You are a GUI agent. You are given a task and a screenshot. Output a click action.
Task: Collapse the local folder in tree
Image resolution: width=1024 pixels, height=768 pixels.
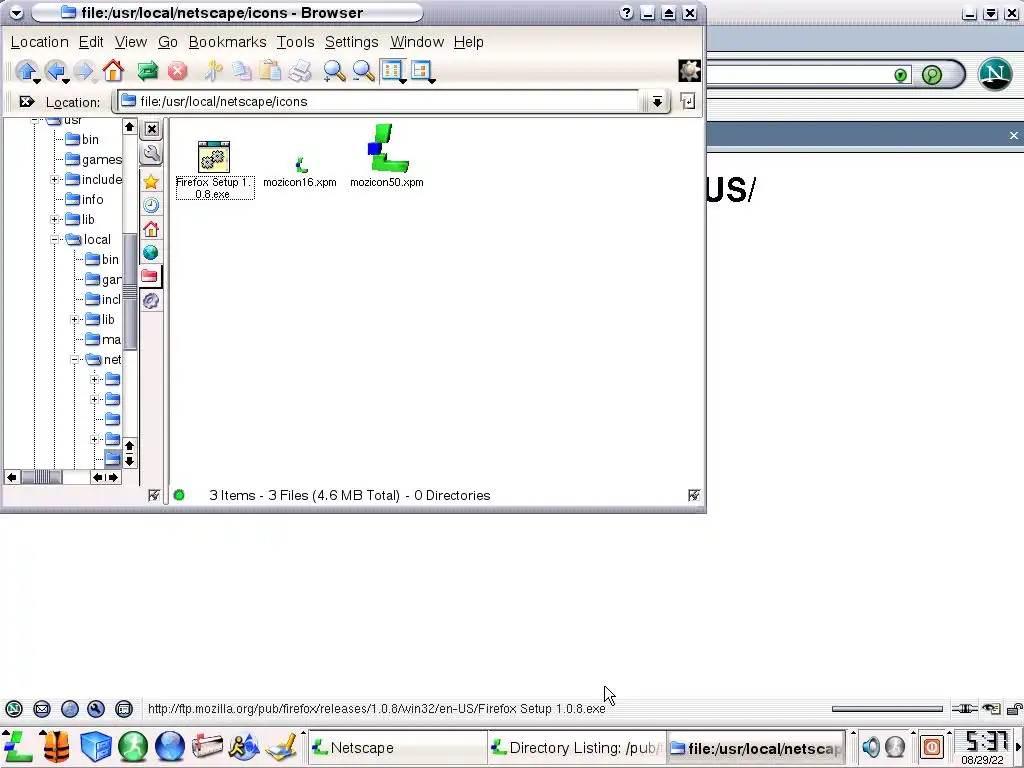(x=55, y=240)
